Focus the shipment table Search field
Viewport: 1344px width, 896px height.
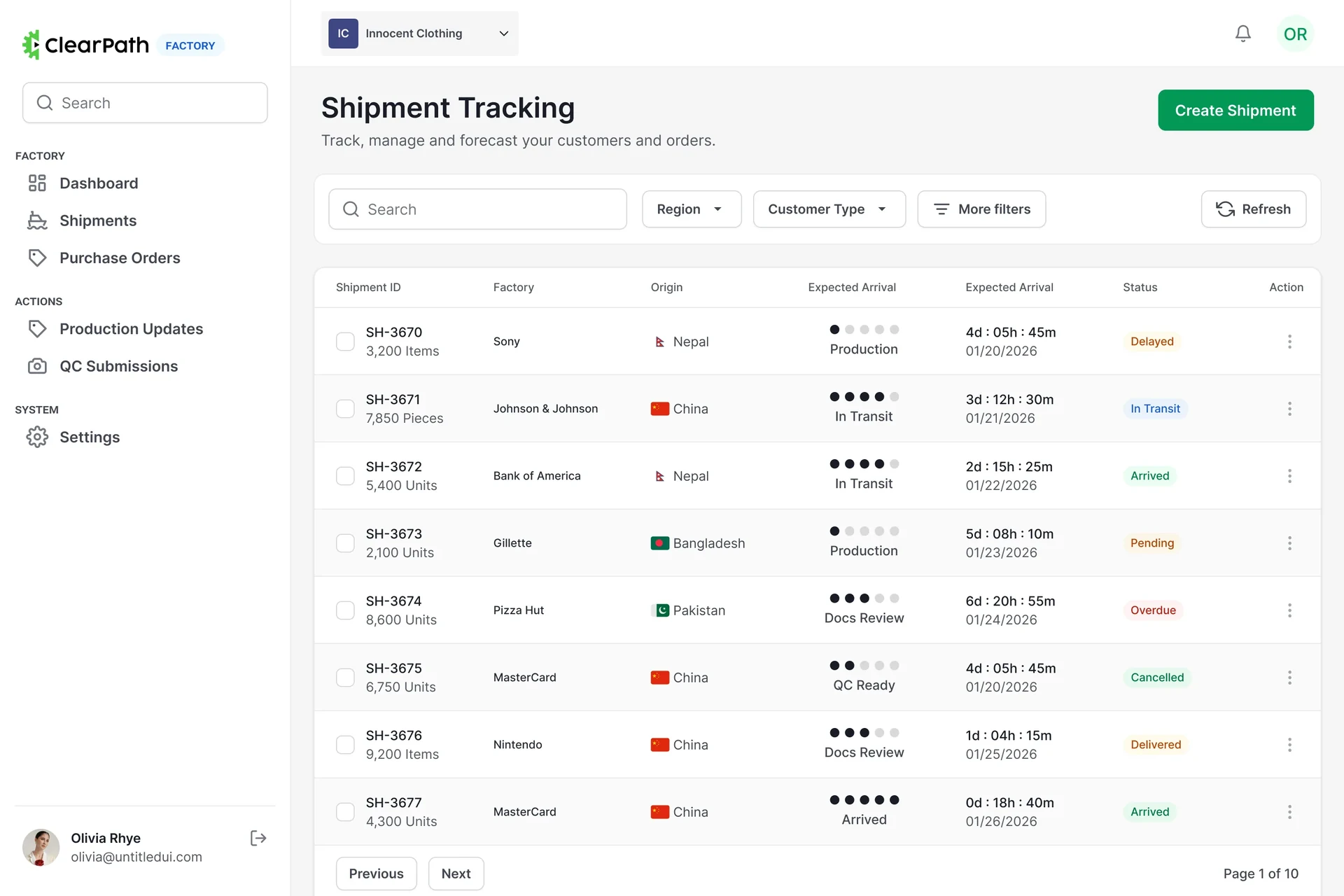477,209
